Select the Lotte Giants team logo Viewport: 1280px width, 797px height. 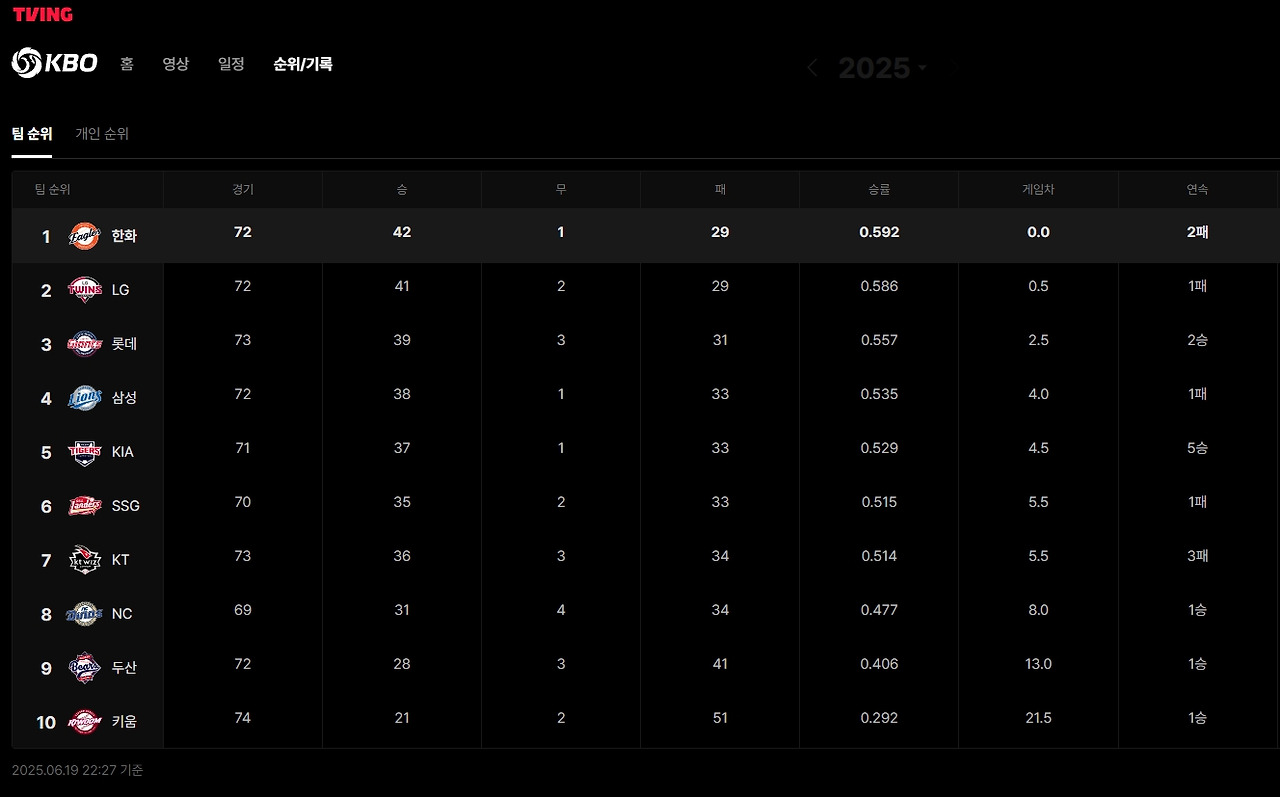coord(84,344)
